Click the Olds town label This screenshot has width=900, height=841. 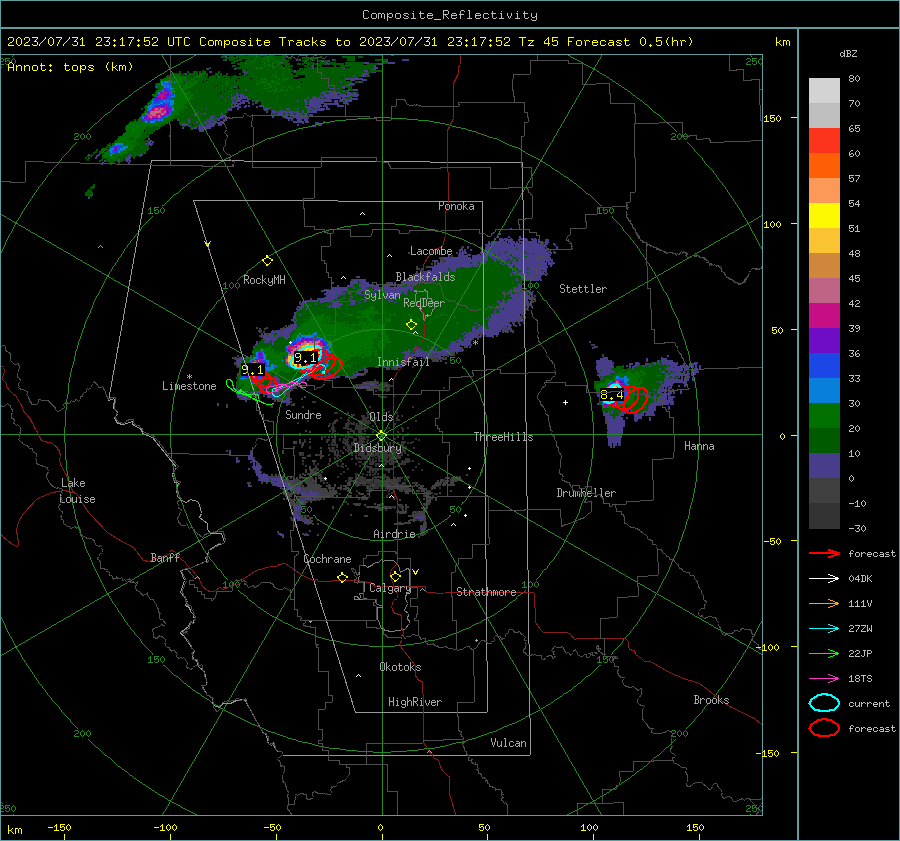click(x=381, y=417)
